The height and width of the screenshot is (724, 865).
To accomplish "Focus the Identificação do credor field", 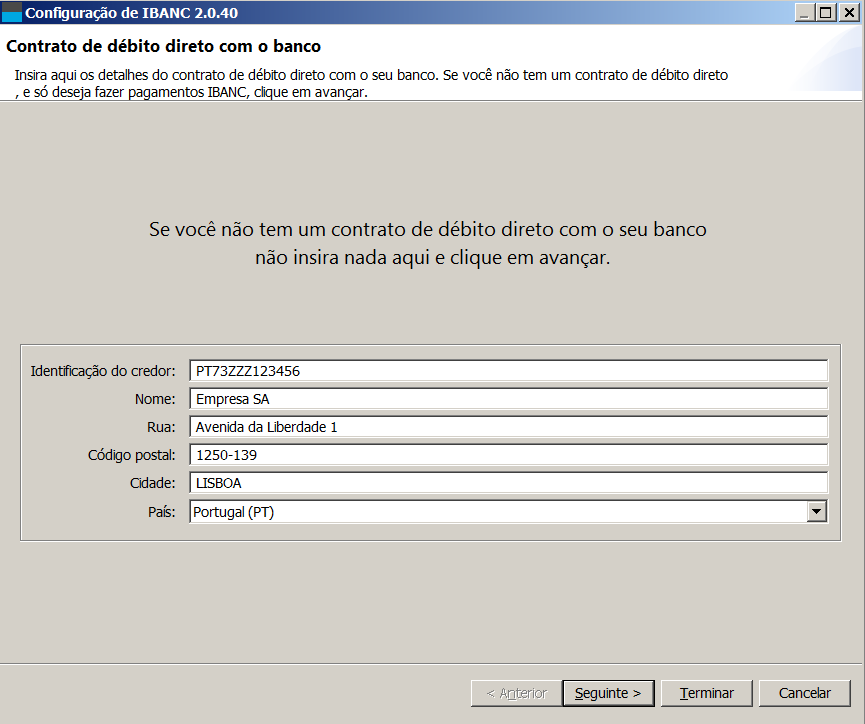I will [508, 371].
